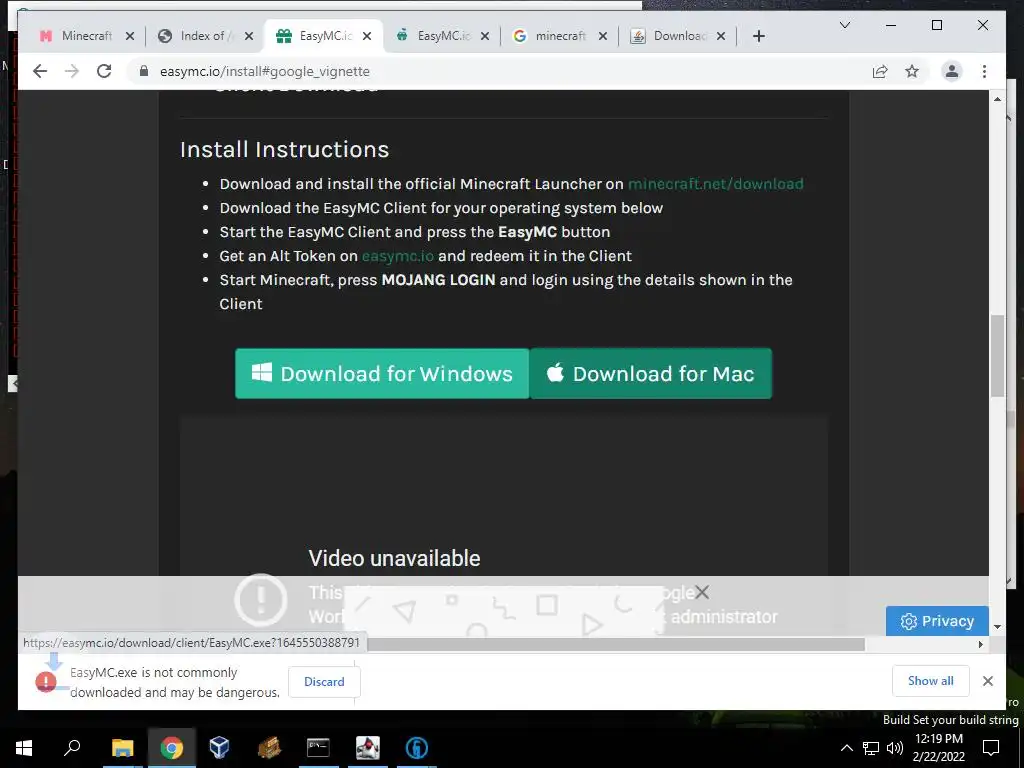Screen dimensions: 1024x768
Task: Click Download for Mac button
Action: (651, 374)
